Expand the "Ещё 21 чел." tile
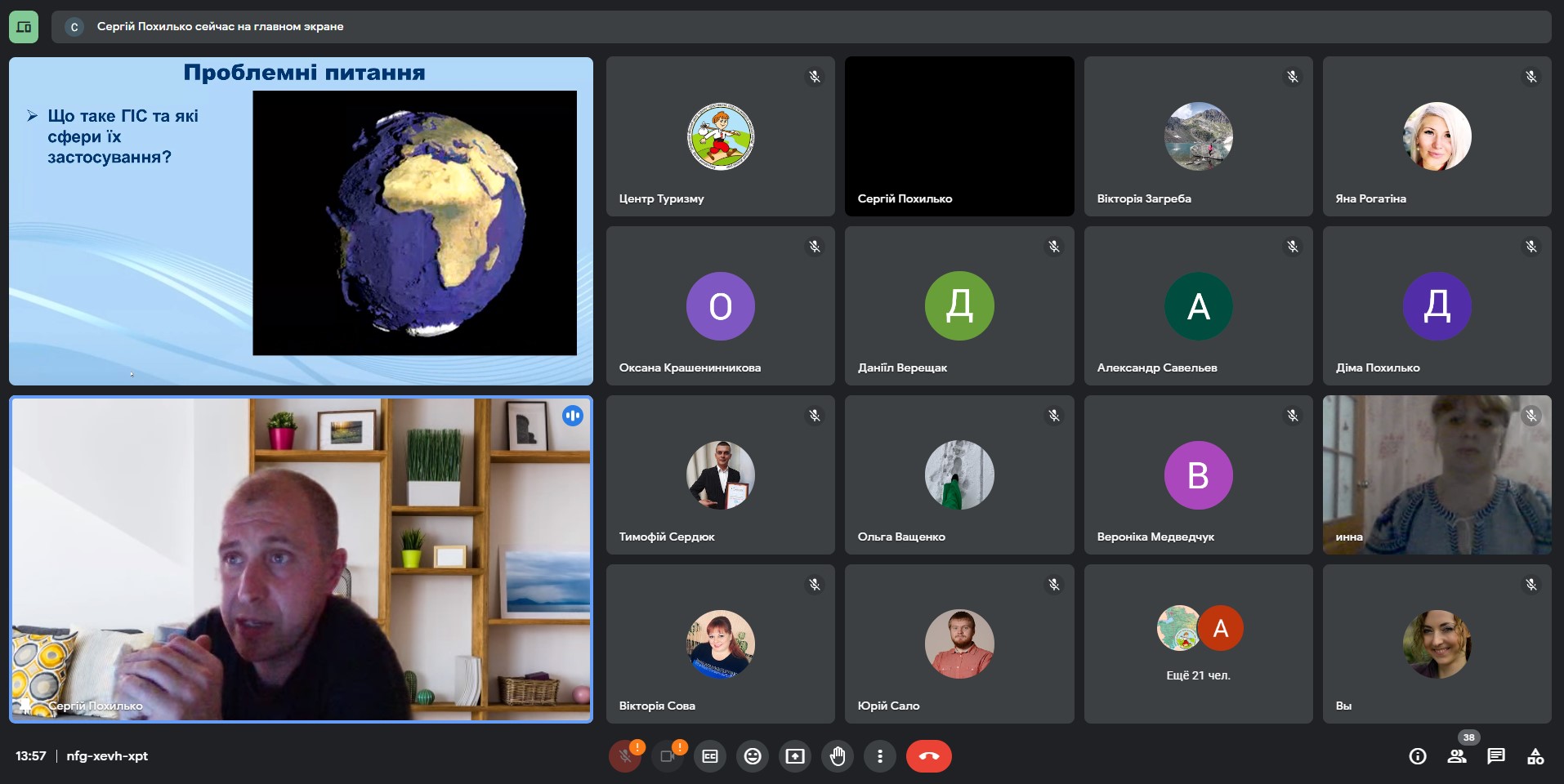 click(1198, 644)
